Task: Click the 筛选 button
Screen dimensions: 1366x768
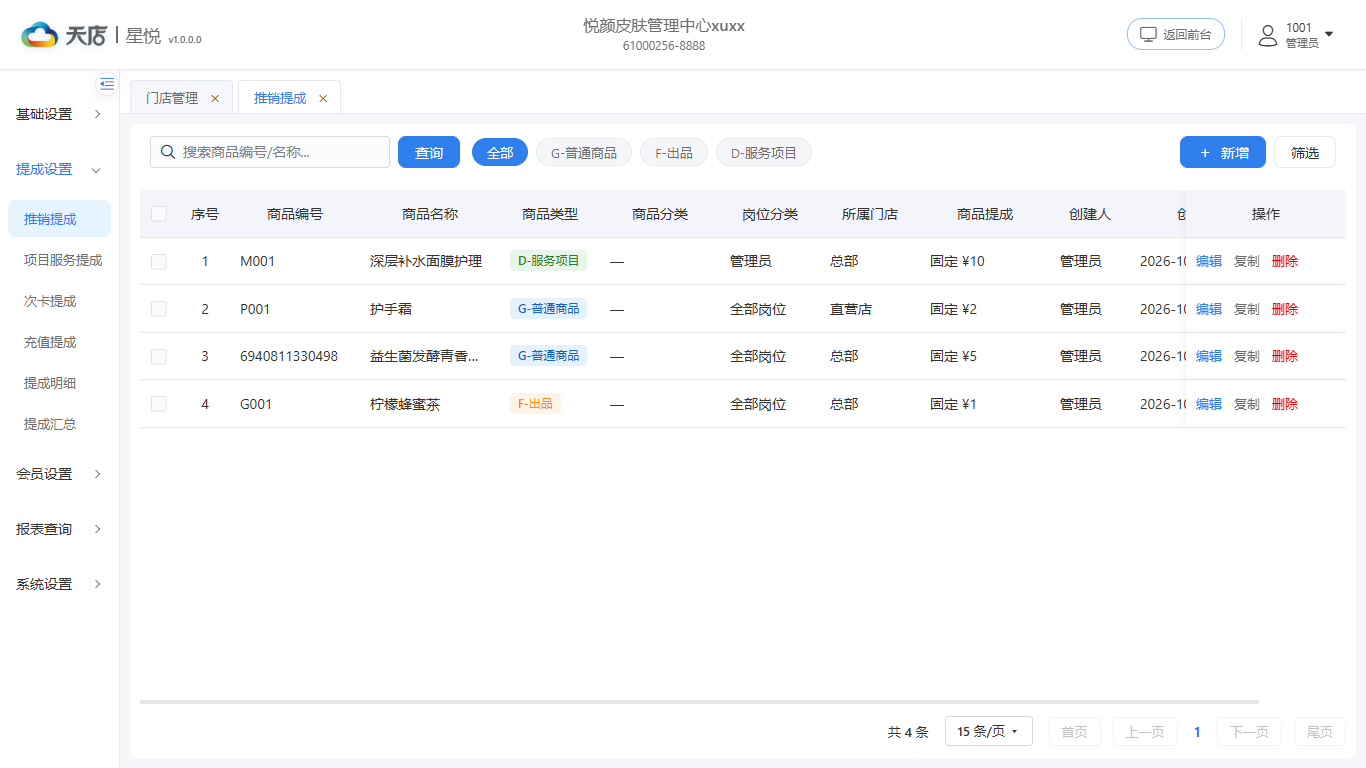Action: tap(1305, 152)
